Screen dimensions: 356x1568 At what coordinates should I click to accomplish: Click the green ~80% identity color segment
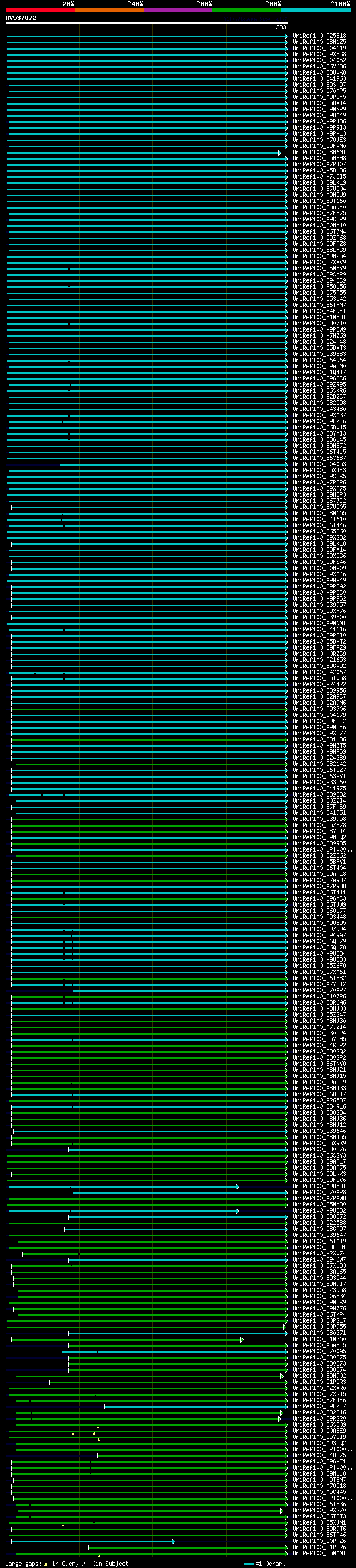246,11
